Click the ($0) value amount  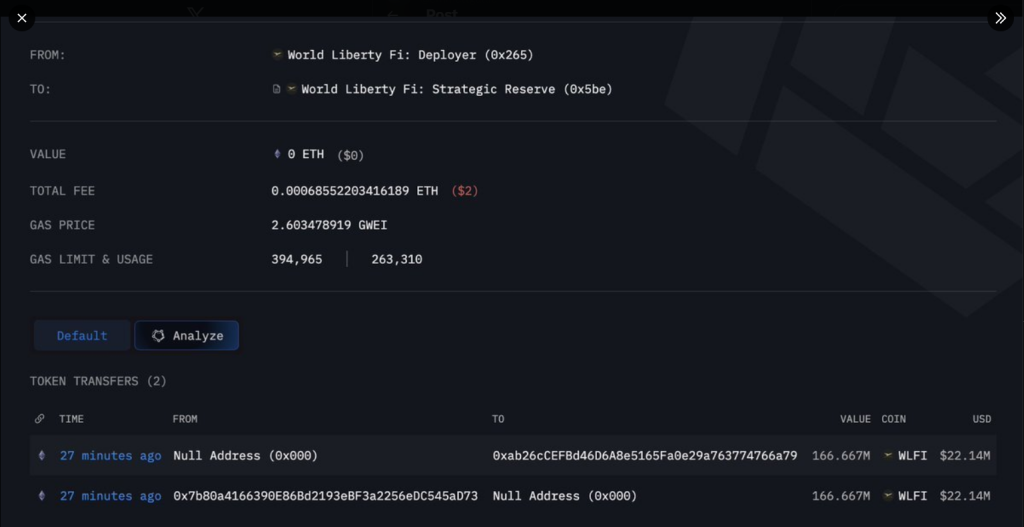click(351, 155)
